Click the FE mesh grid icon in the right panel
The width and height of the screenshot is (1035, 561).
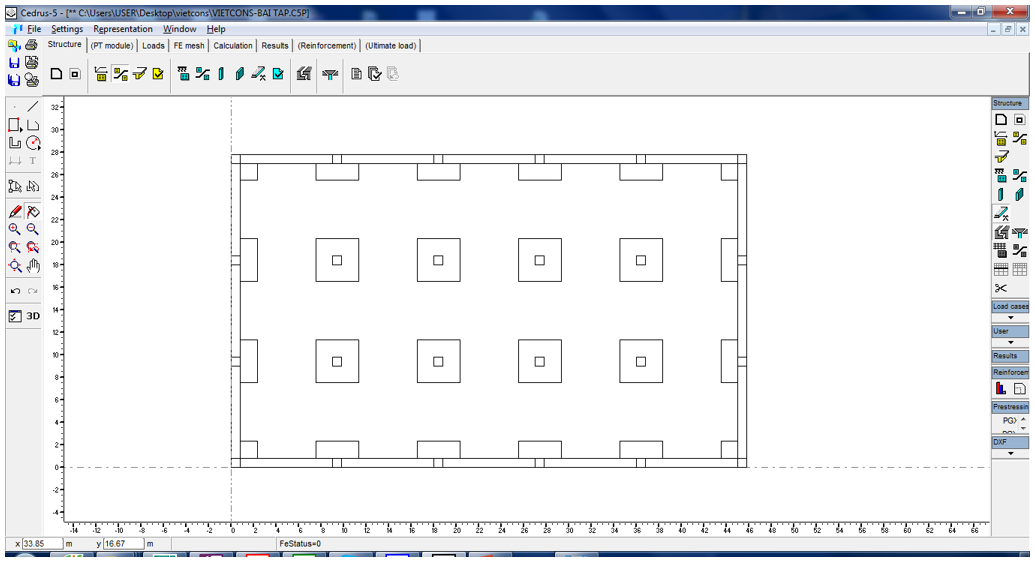(1001, 250)
